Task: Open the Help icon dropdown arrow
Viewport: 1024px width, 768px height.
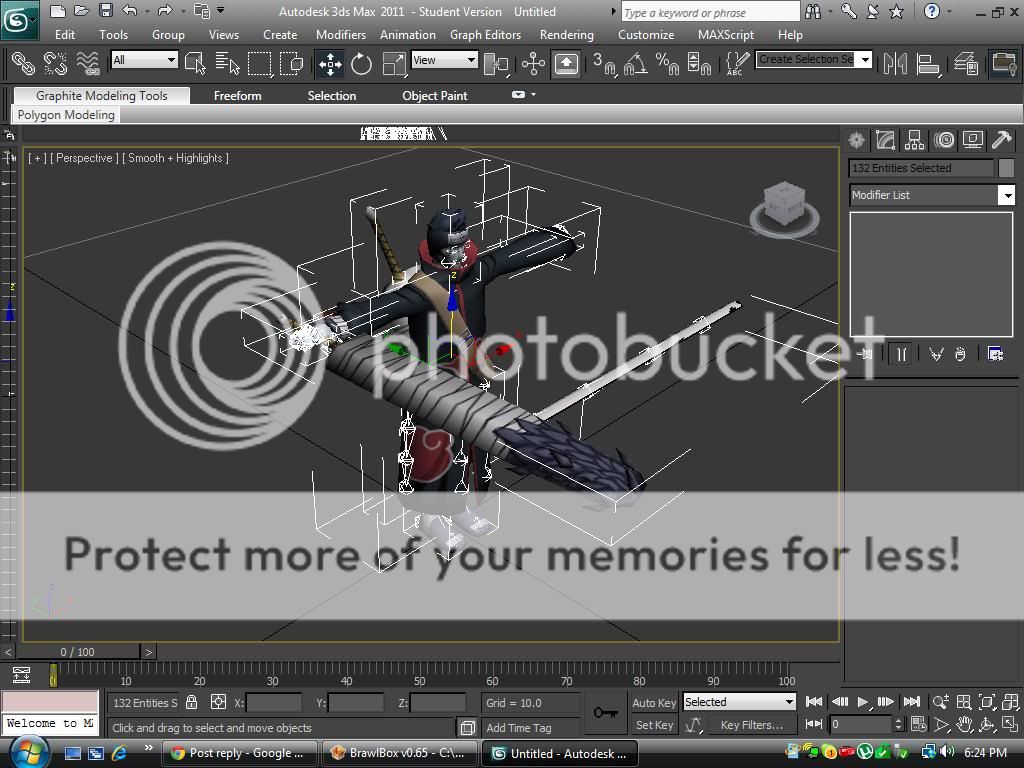Action: (x=949, y=11)
